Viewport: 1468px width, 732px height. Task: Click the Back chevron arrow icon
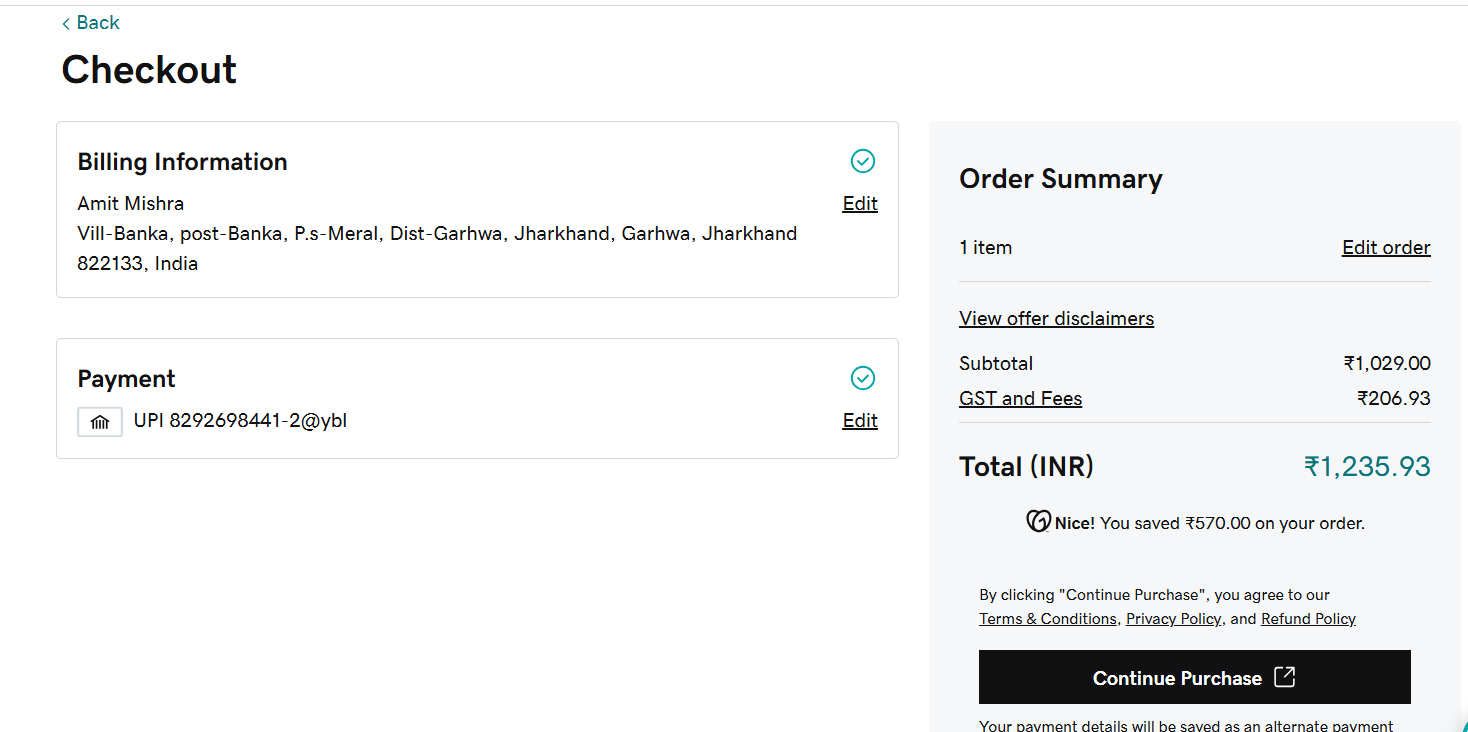coord(66,23)
